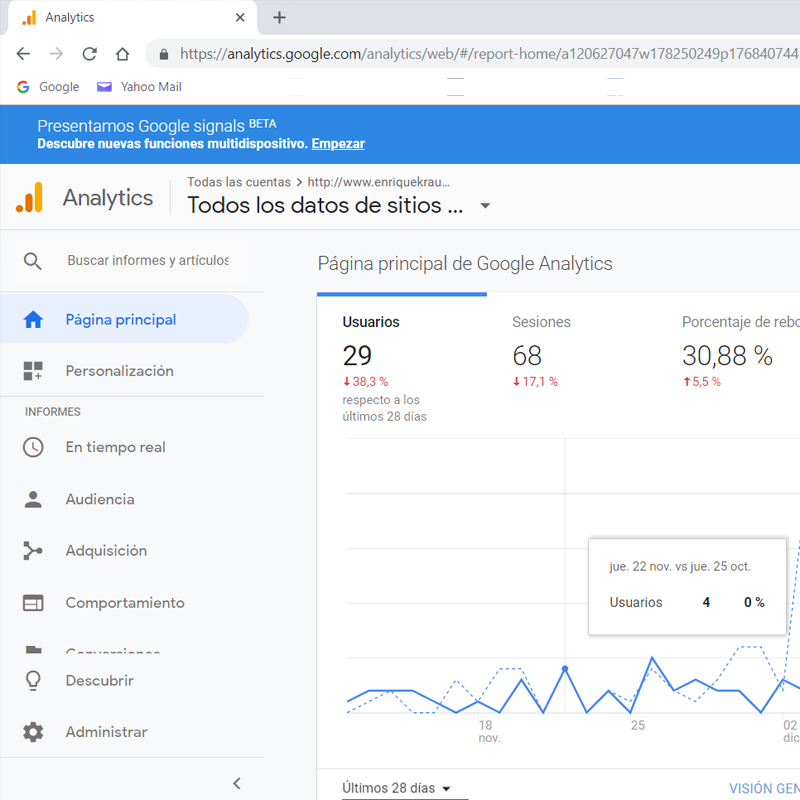Expand En tiempo real reports

tap(115, 447)
